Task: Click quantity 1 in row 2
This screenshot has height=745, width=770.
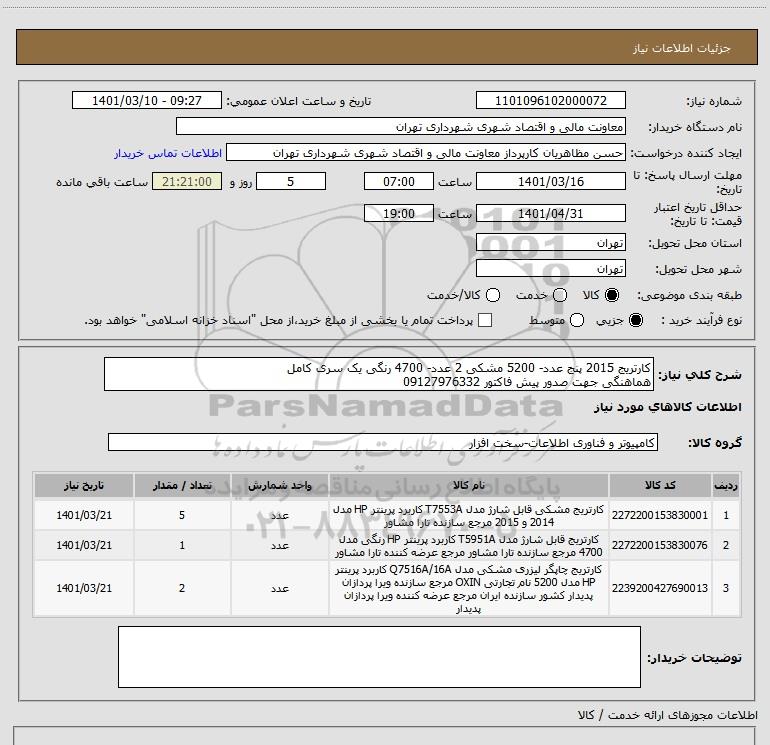Action: pos(182,545)
